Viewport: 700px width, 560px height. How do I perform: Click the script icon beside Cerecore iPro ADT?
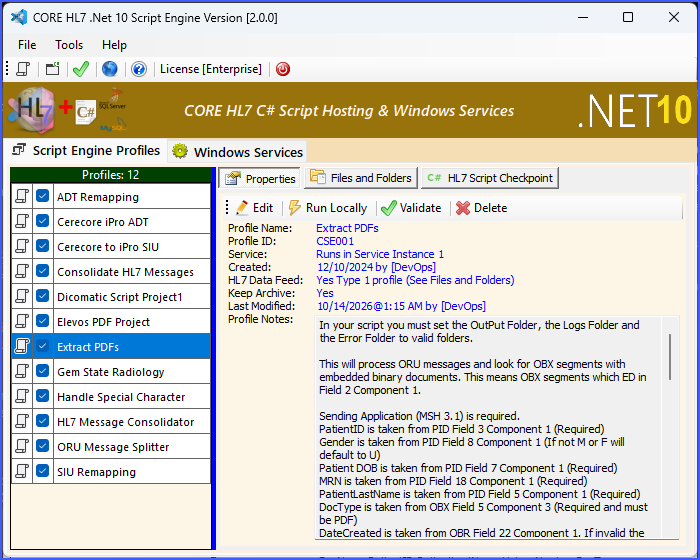[x=22, y=221]
